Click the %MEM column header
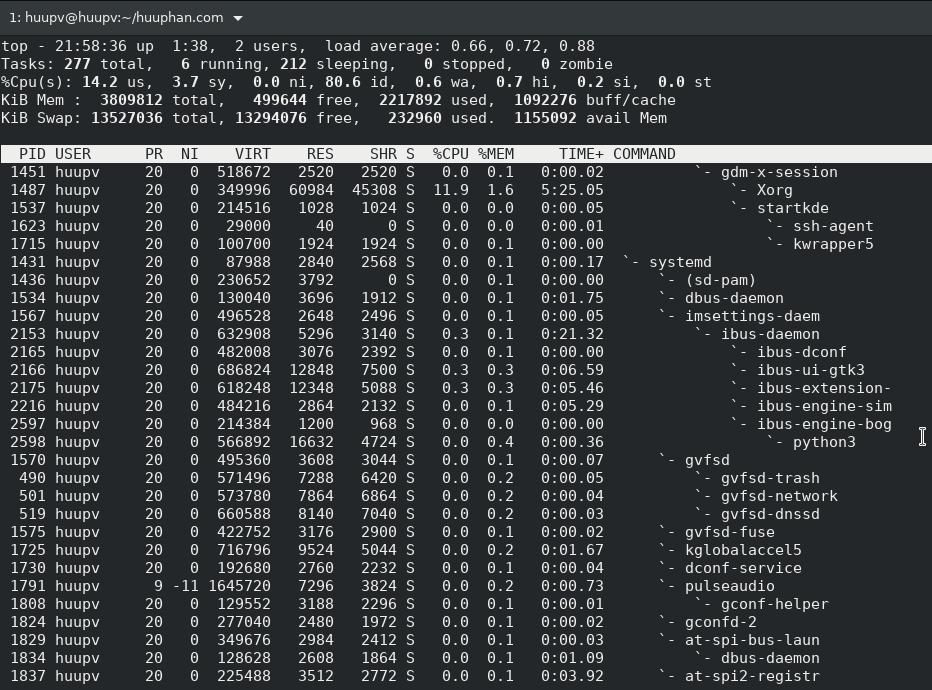 pyautogui.click(x=496, y=154)
